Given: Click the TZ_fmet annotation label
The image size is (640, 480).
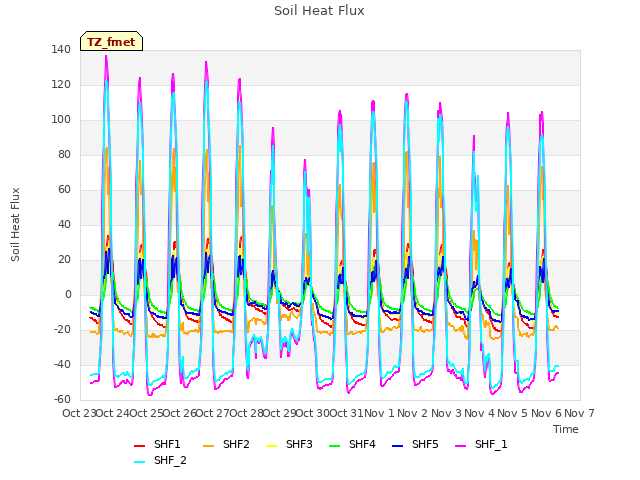Looking at the screenshot, I should pos(111,42).
